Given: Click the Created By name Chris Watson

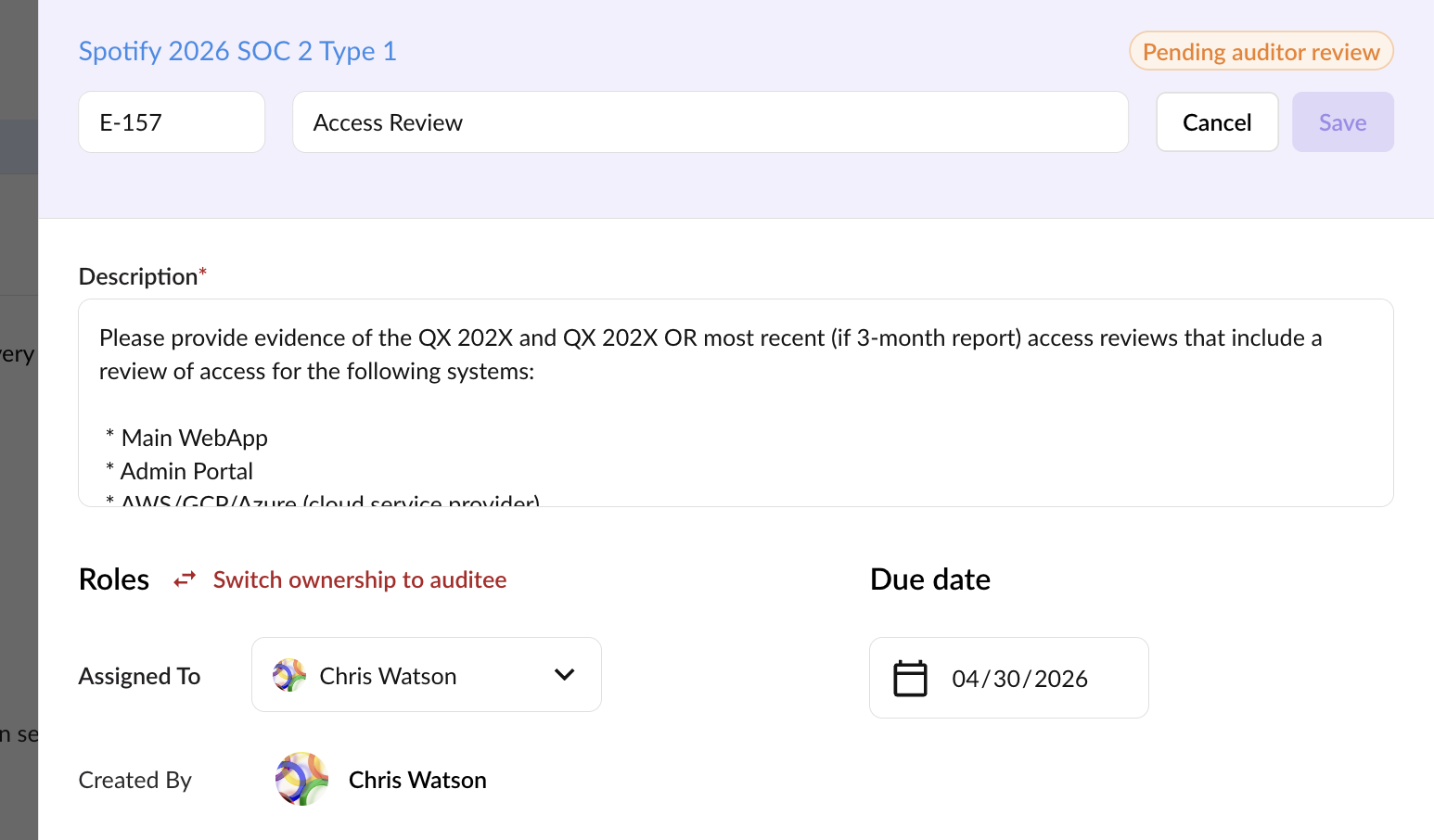Looking at the screenshot, I should pos(417,780).
